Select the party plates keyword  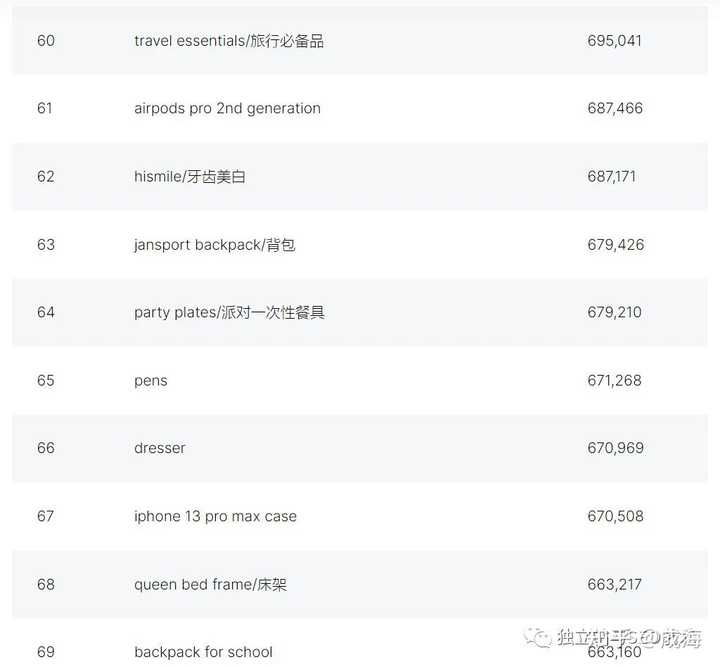point(229,312)
